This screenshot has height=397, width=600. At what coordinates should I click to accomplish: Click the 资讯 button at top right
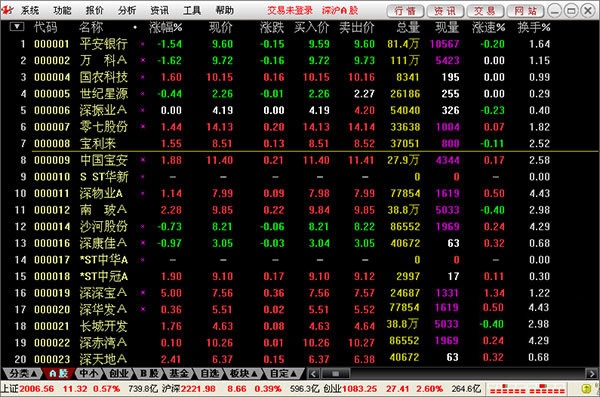[445, 11]
